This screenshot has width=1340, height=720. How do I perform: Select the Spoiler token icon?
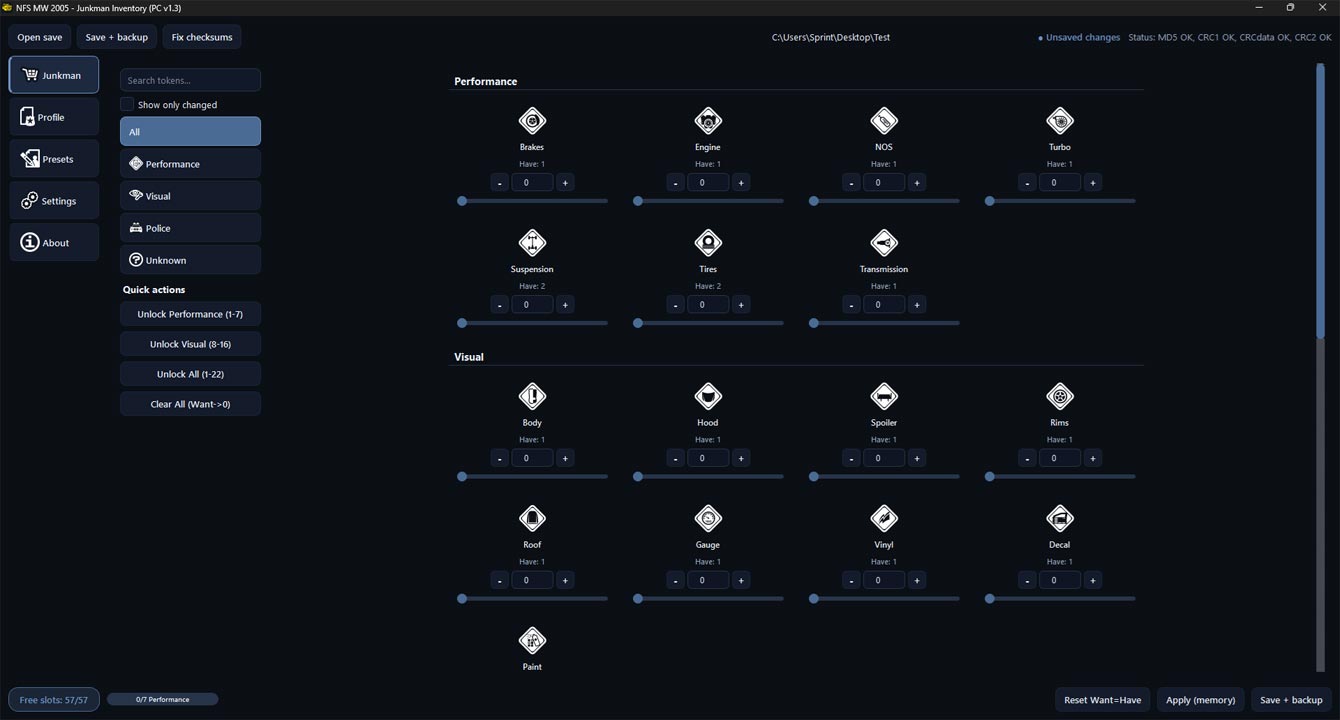(x=884, y=397)
